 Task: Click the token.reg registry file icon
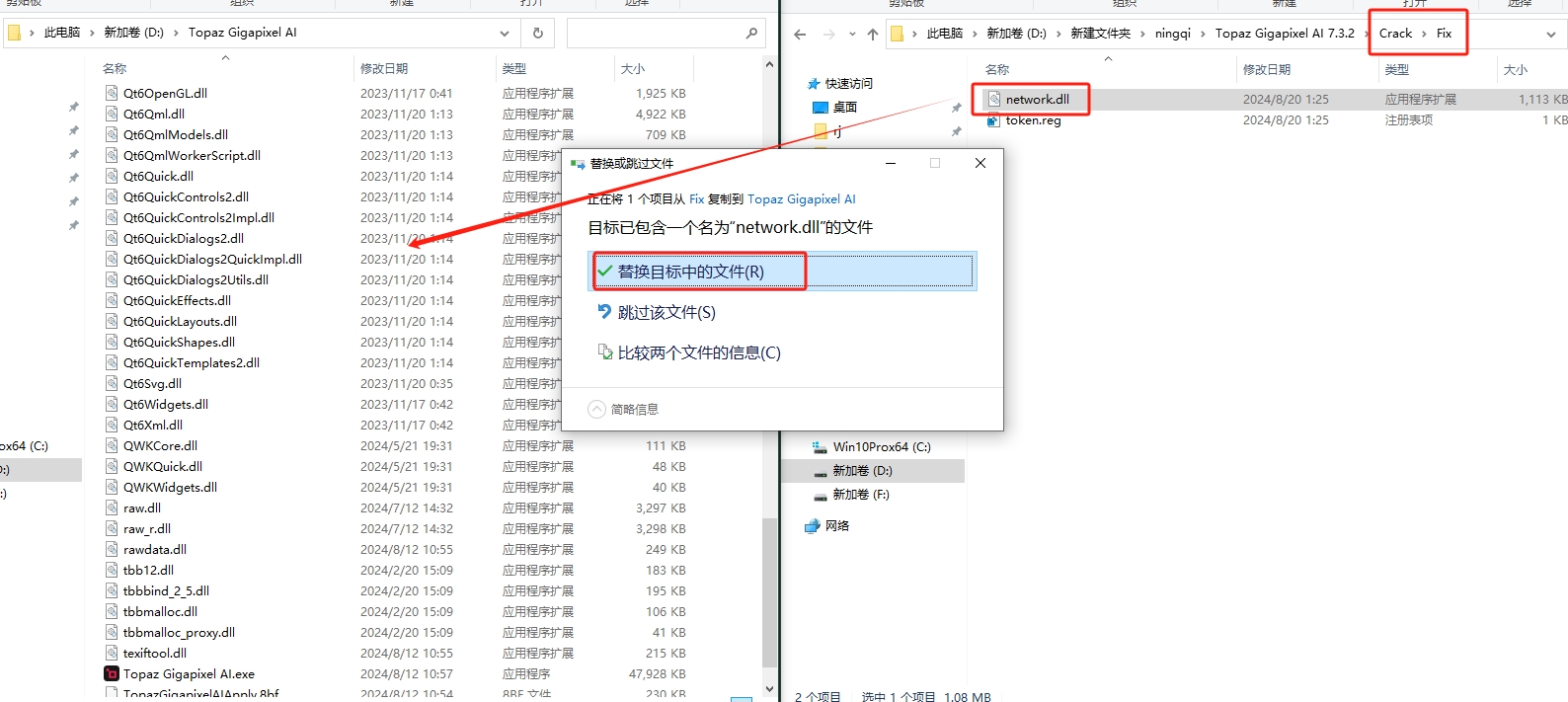[x=993, y=120]
